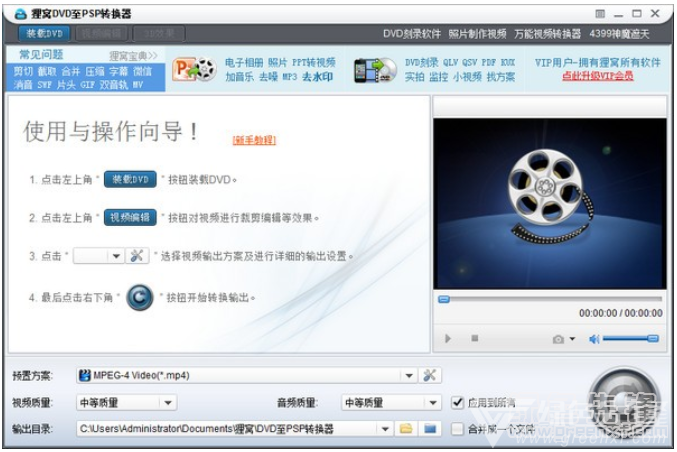
Task: Expand the snapshot options arrow
Action: tap(572, 339)
